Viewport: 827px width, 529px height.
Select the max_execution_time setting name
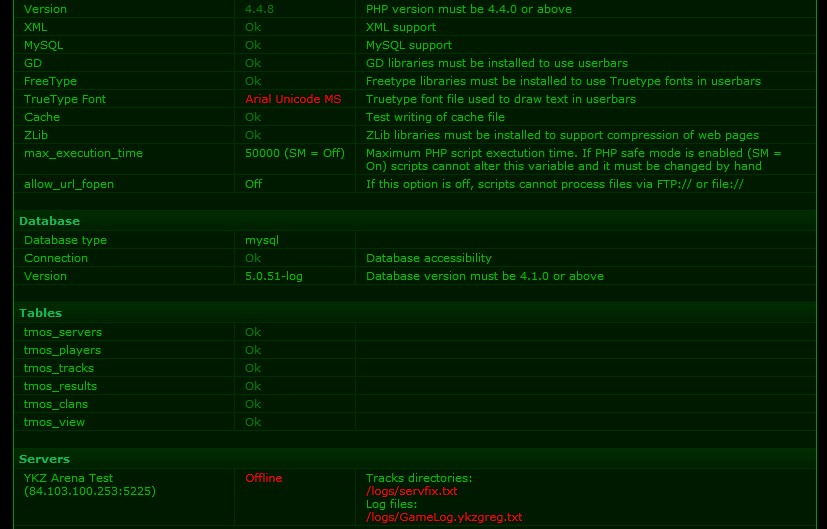83,153
